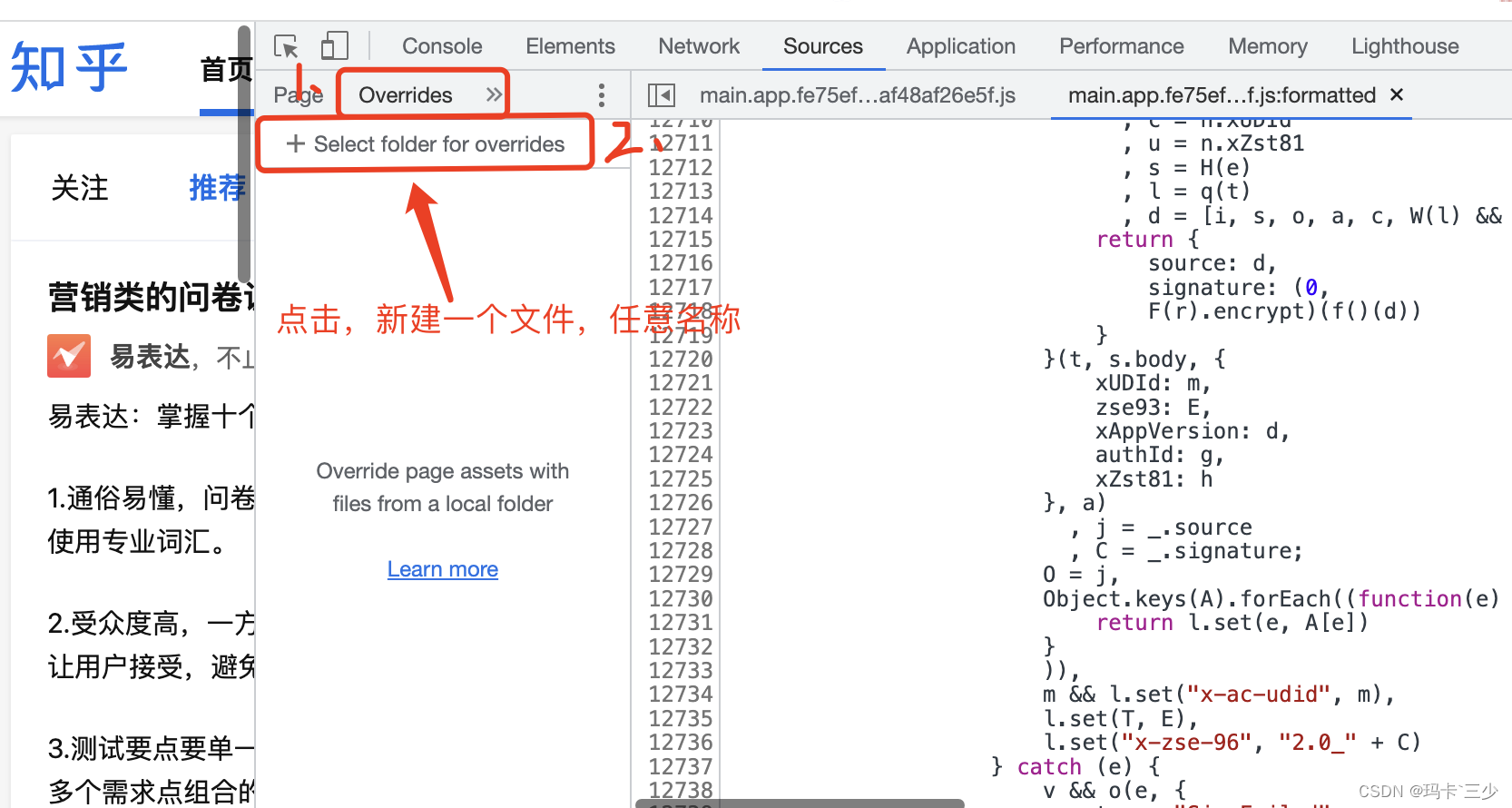Screen dimensions: 1512x808
Task: Open the Learn more link
Action: (x=443, y=569)
